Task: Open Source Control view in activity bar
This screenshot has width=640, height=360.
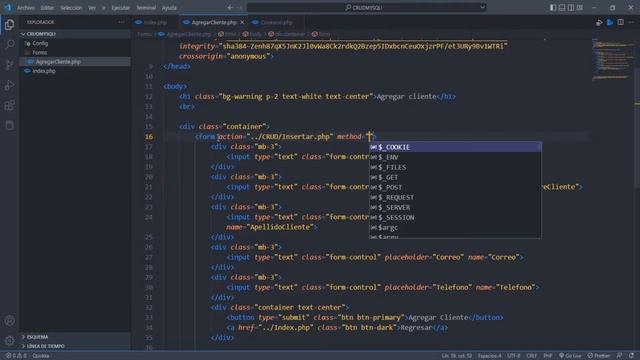Action: coord(9,64)
